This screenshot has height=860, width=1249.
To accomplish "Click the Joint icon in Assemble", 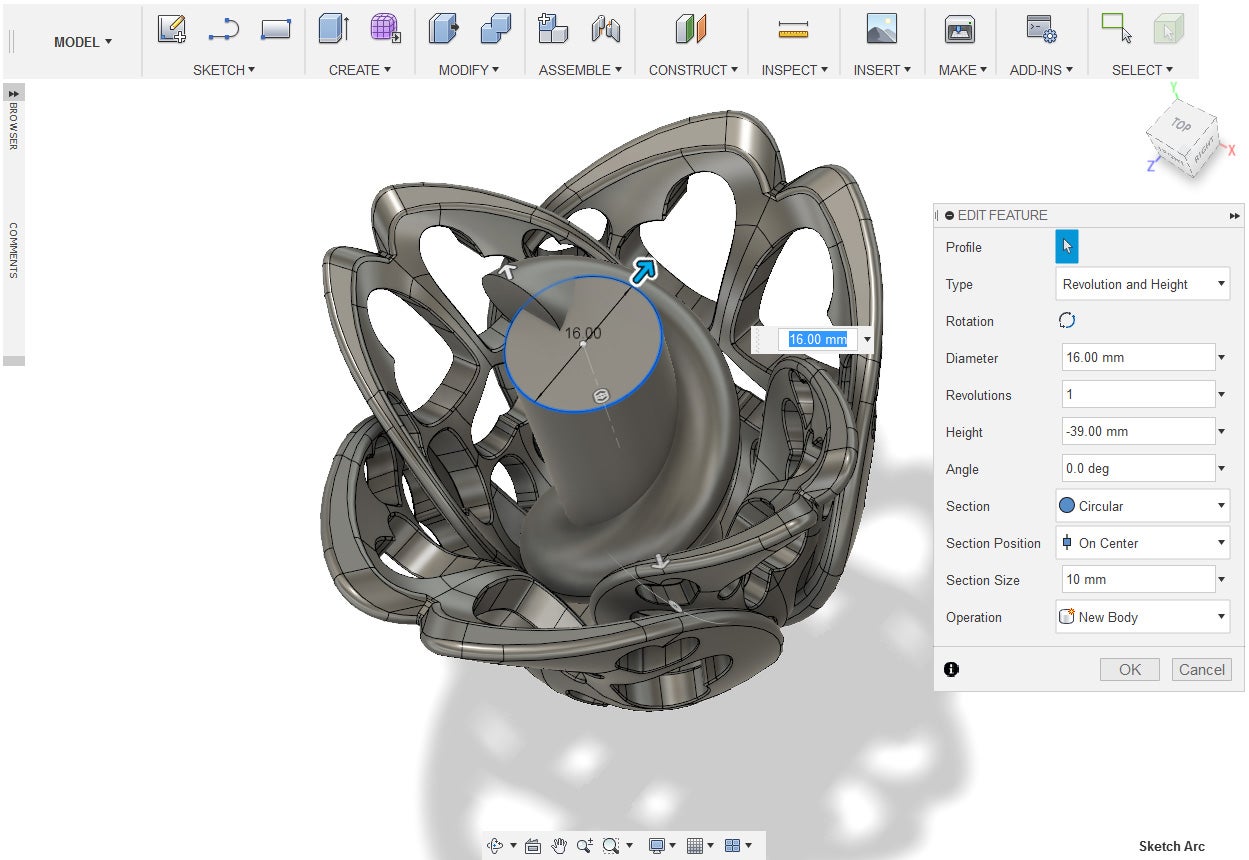I will click(605, 30).
